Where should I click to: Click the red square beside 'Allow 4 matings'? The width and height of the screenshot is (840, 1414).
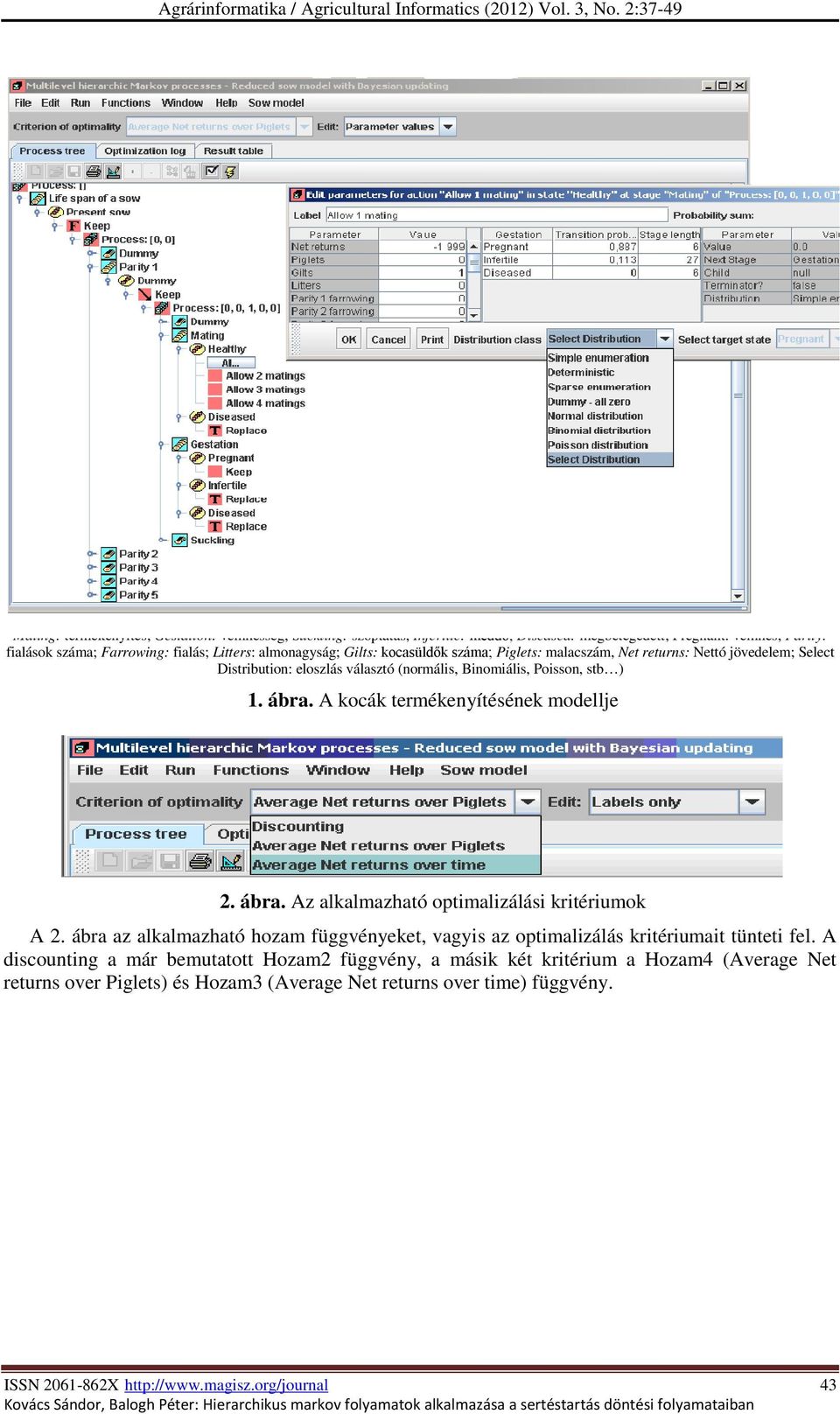pos(215,403)
